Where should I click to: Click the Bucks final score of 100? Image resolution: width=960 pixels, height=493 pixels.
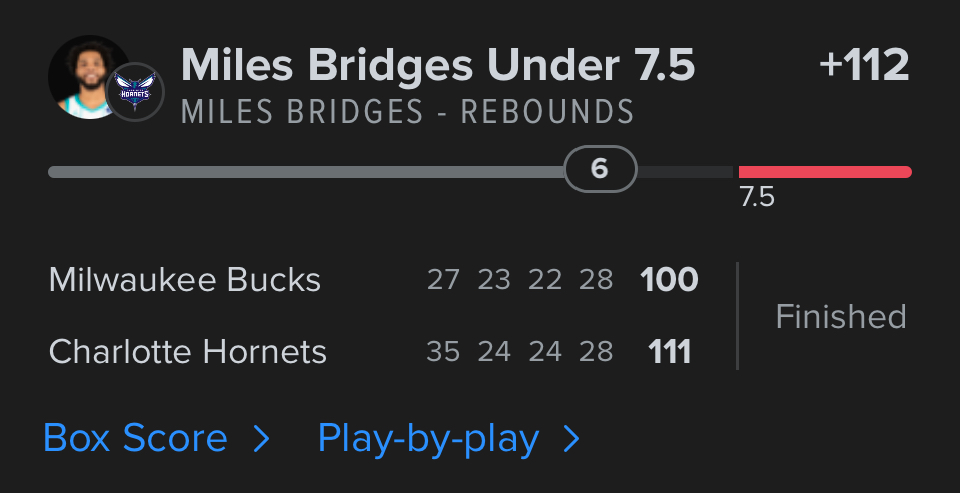pyautogui.click(x=669, y=280)
